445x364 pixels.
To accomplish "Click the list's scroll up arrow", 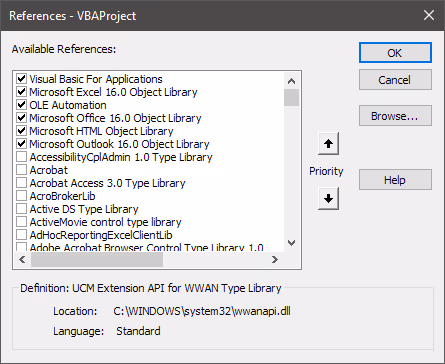I will coord(291,81).
